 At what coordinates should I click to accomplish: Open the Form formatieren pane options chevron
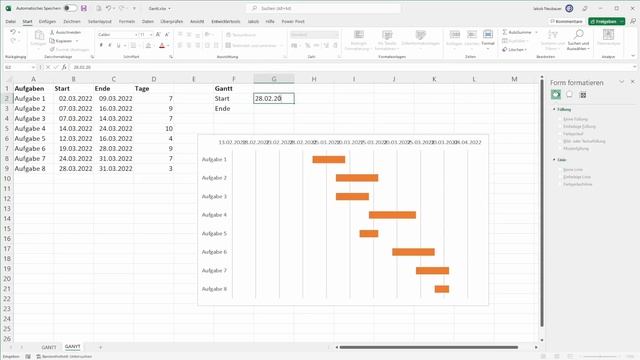[621, 82]
